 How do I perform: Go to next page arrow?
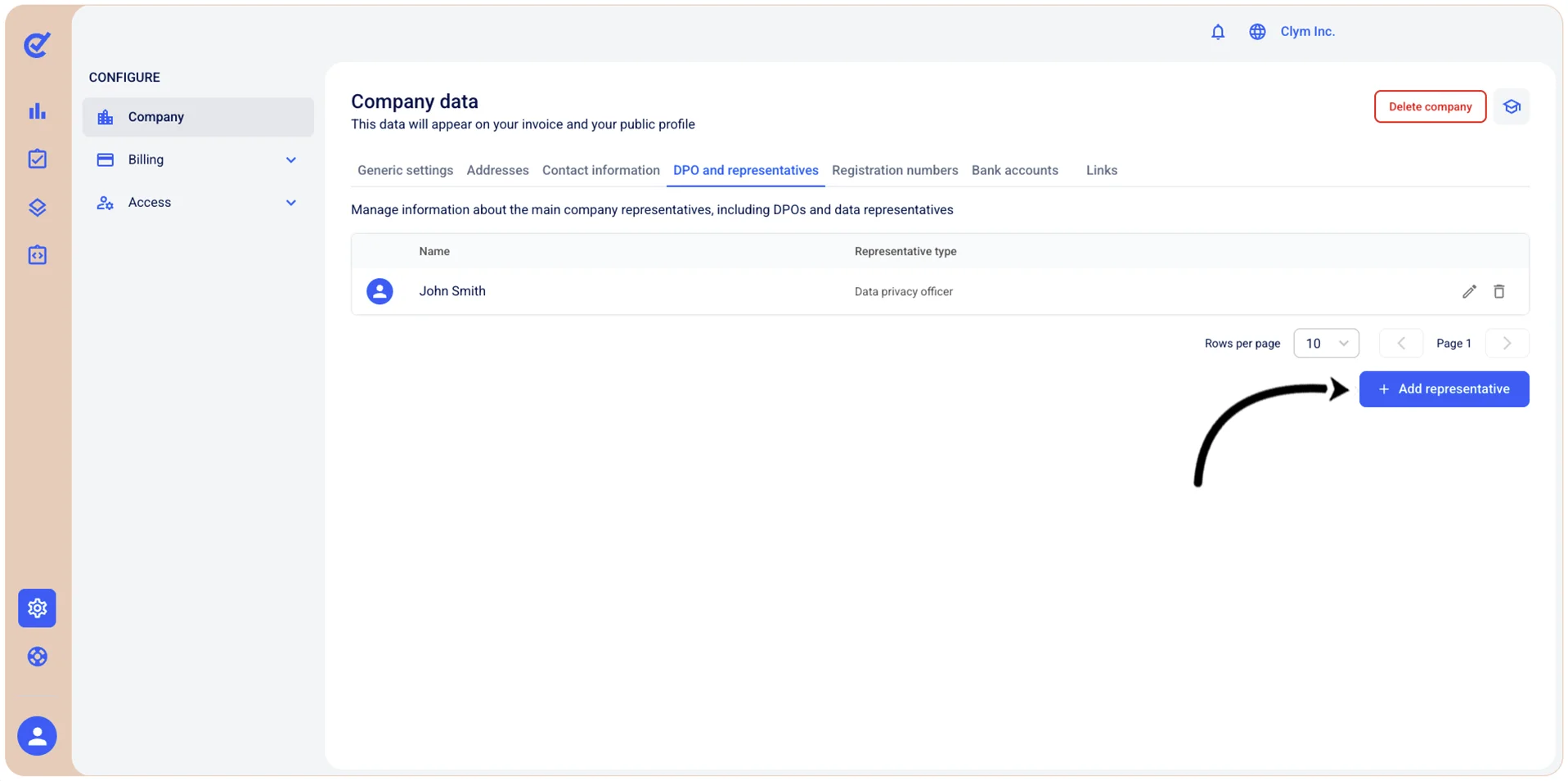click(x=1507, y=343)
